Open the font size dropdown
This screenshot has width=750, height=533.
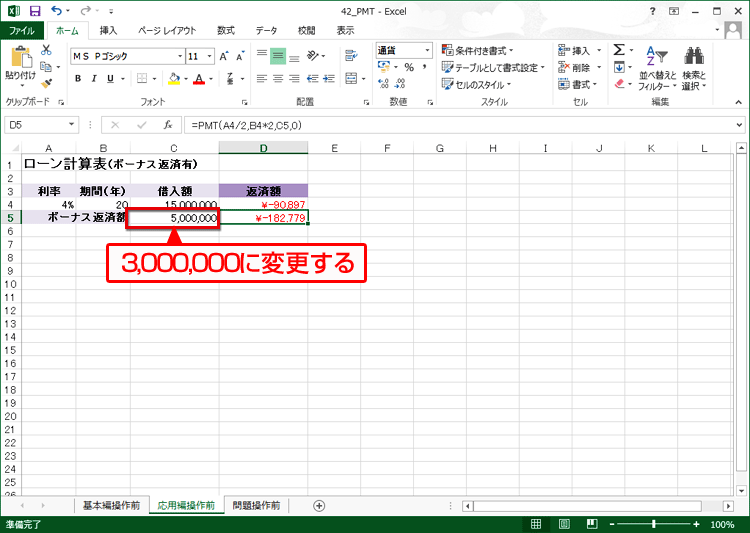209,56
